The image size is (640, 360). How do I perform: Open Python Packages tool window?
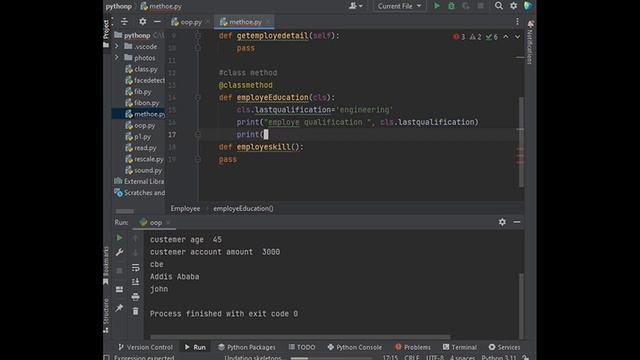coord(247,347)
